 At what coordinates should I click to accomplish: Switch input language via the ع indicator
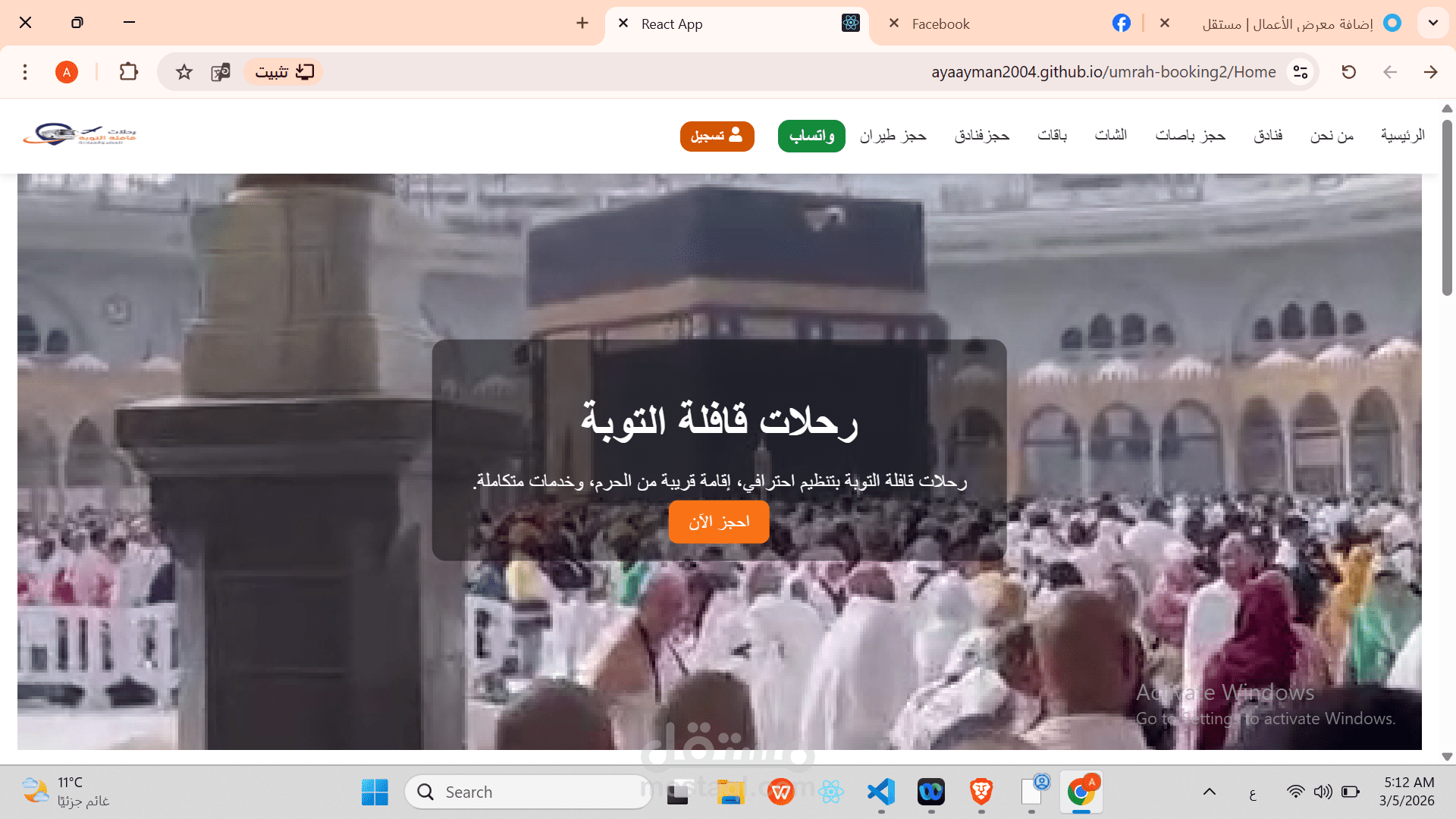(1254, 794)
